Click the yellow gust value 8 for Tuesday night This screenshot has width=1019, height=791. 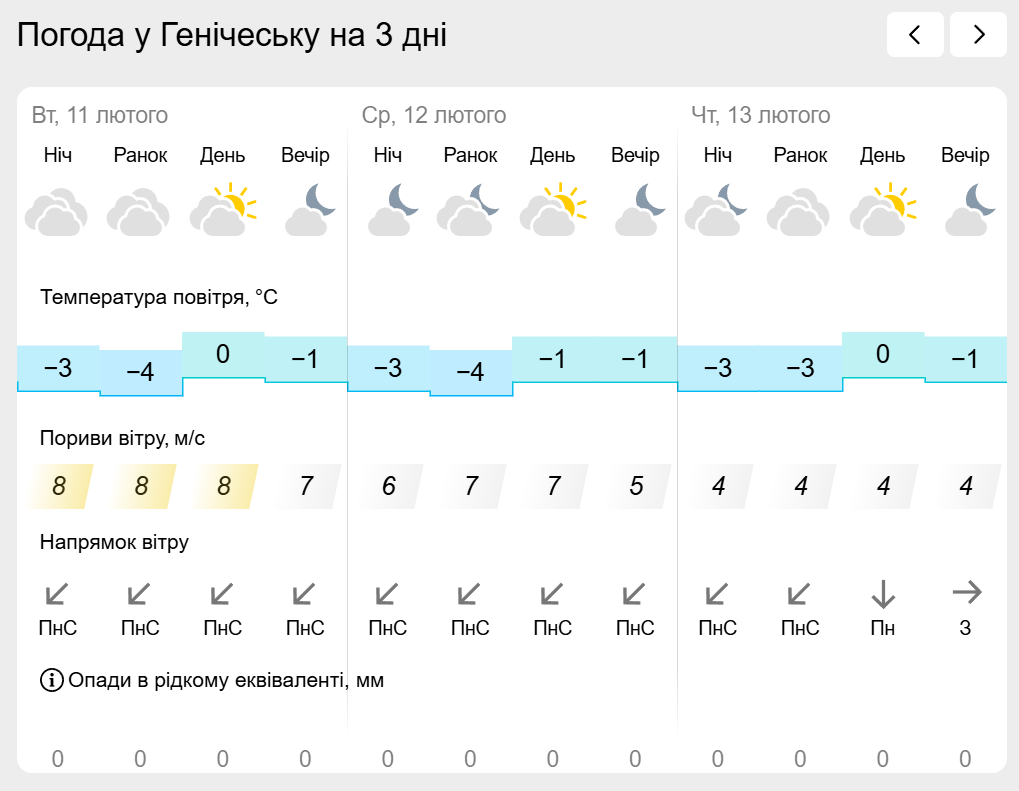click(60, 486)
